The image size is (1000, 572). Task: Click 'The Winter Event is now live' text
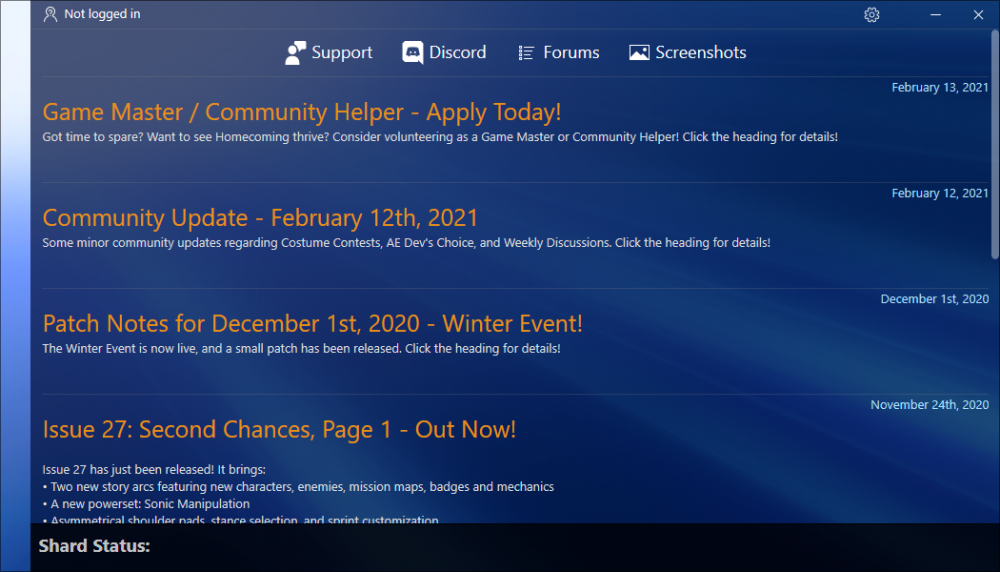pyautogui.click(x=301, y=349)
